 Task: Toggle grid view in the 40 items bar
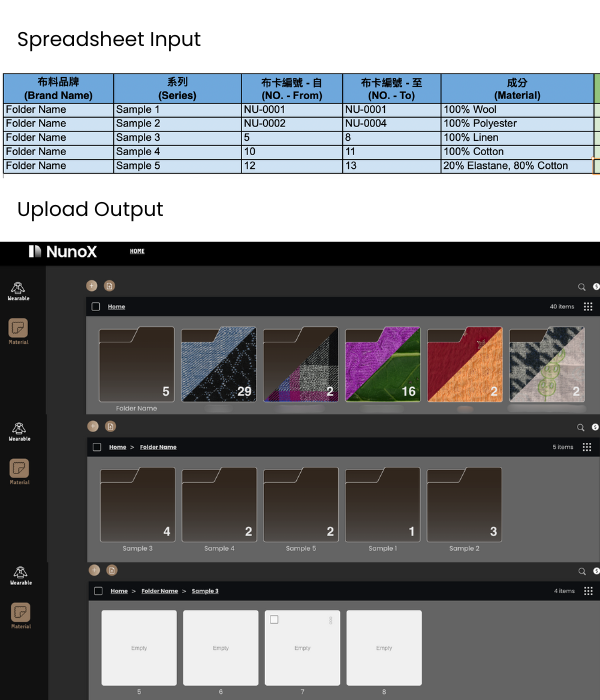pyautogui.click(x=588, y=307)
